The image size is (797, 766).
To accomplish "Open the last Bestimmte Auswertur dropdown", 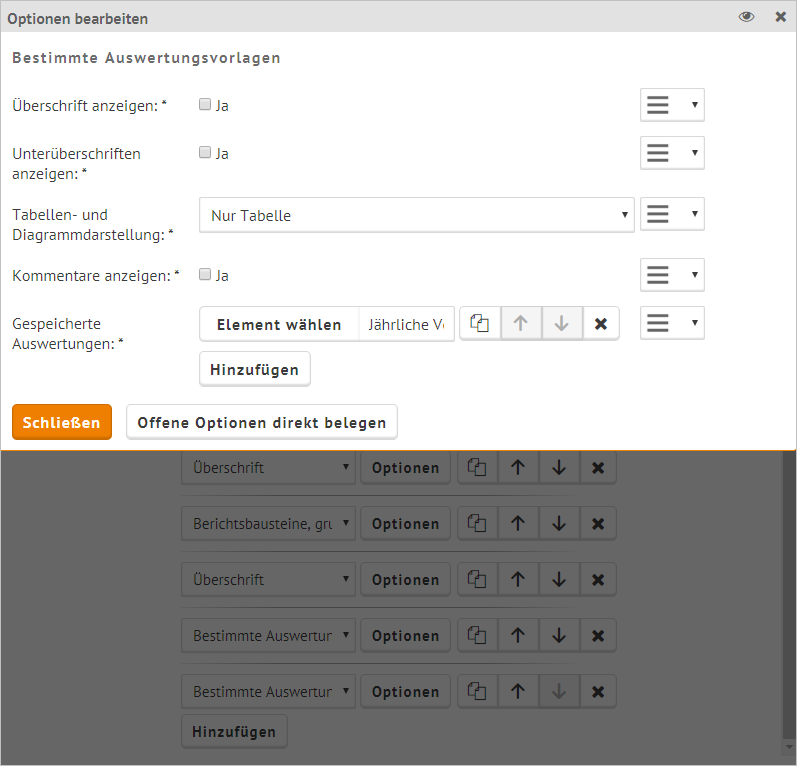I will click(268, 691).
